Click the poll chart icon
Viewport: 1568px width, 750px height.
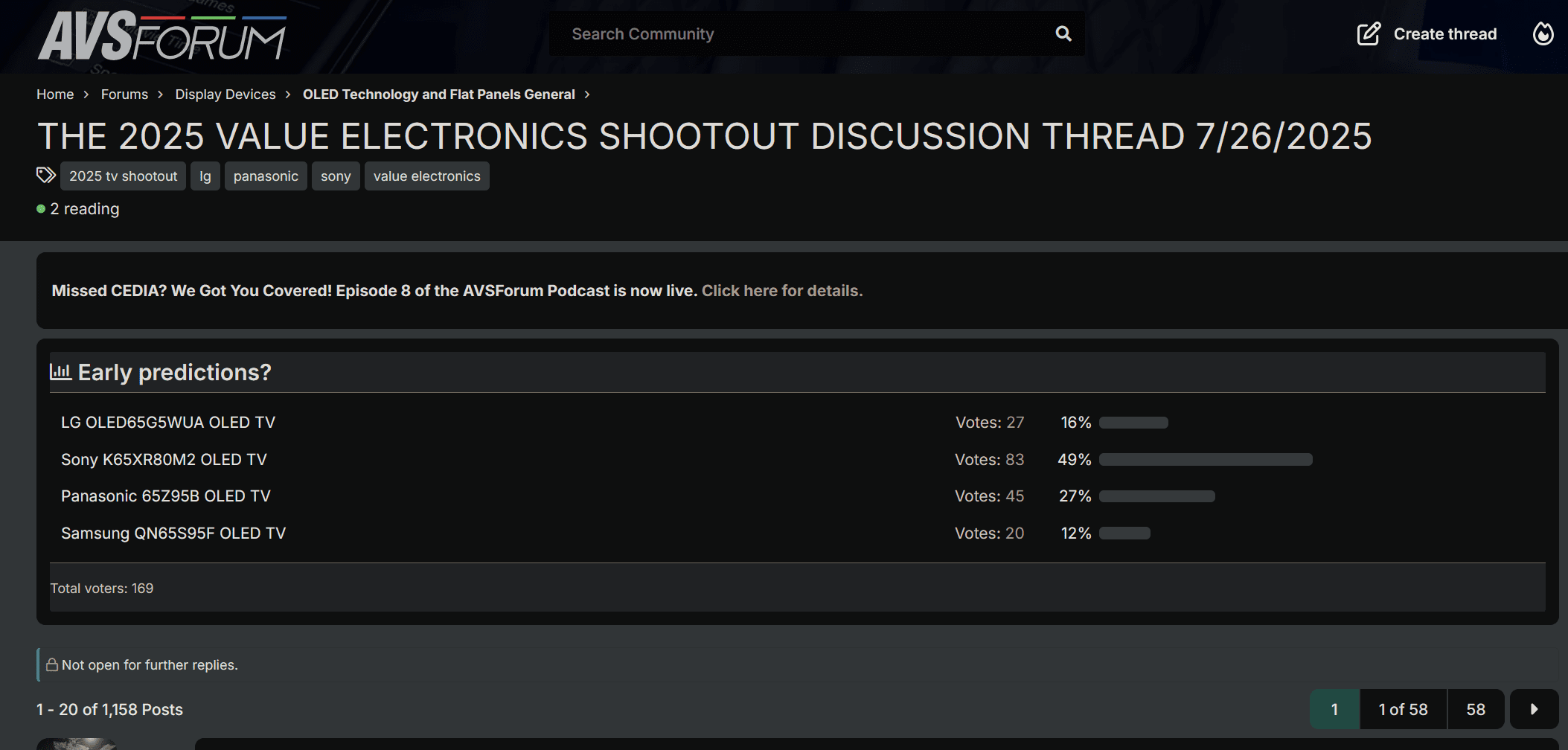tap(60, 371)
